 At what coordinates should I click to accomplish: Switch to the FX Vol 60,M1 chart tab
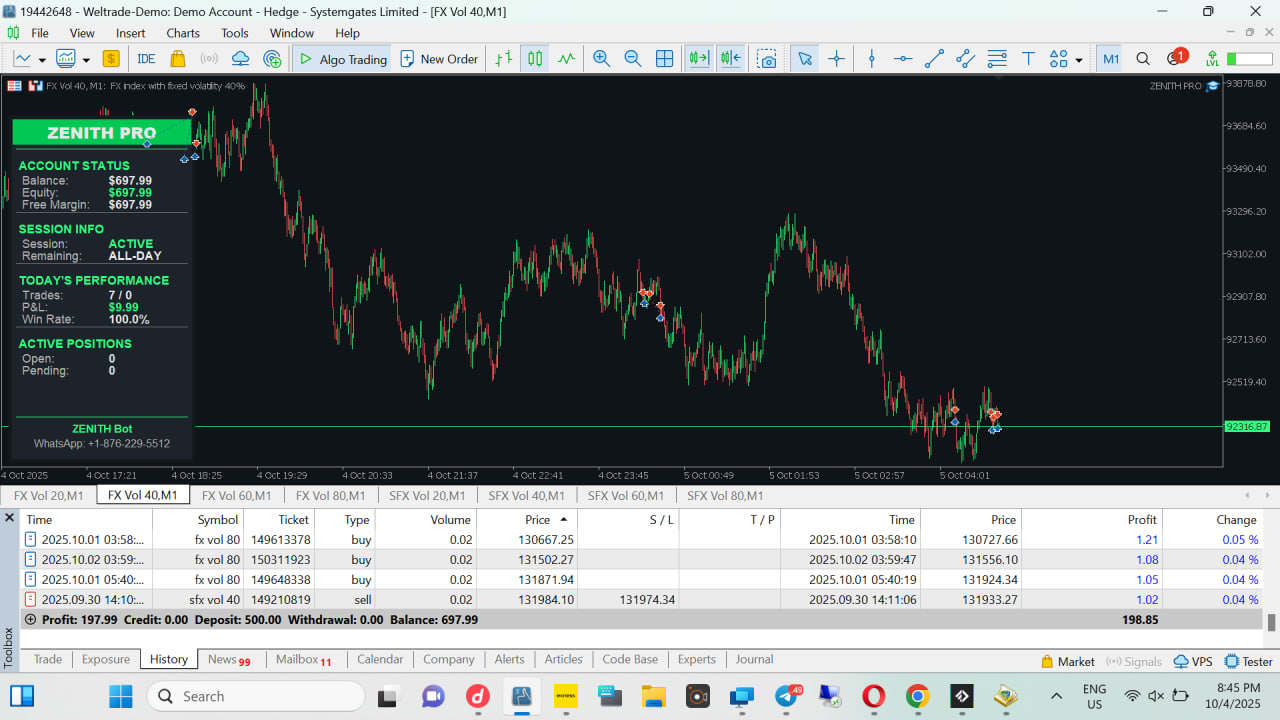236,495
